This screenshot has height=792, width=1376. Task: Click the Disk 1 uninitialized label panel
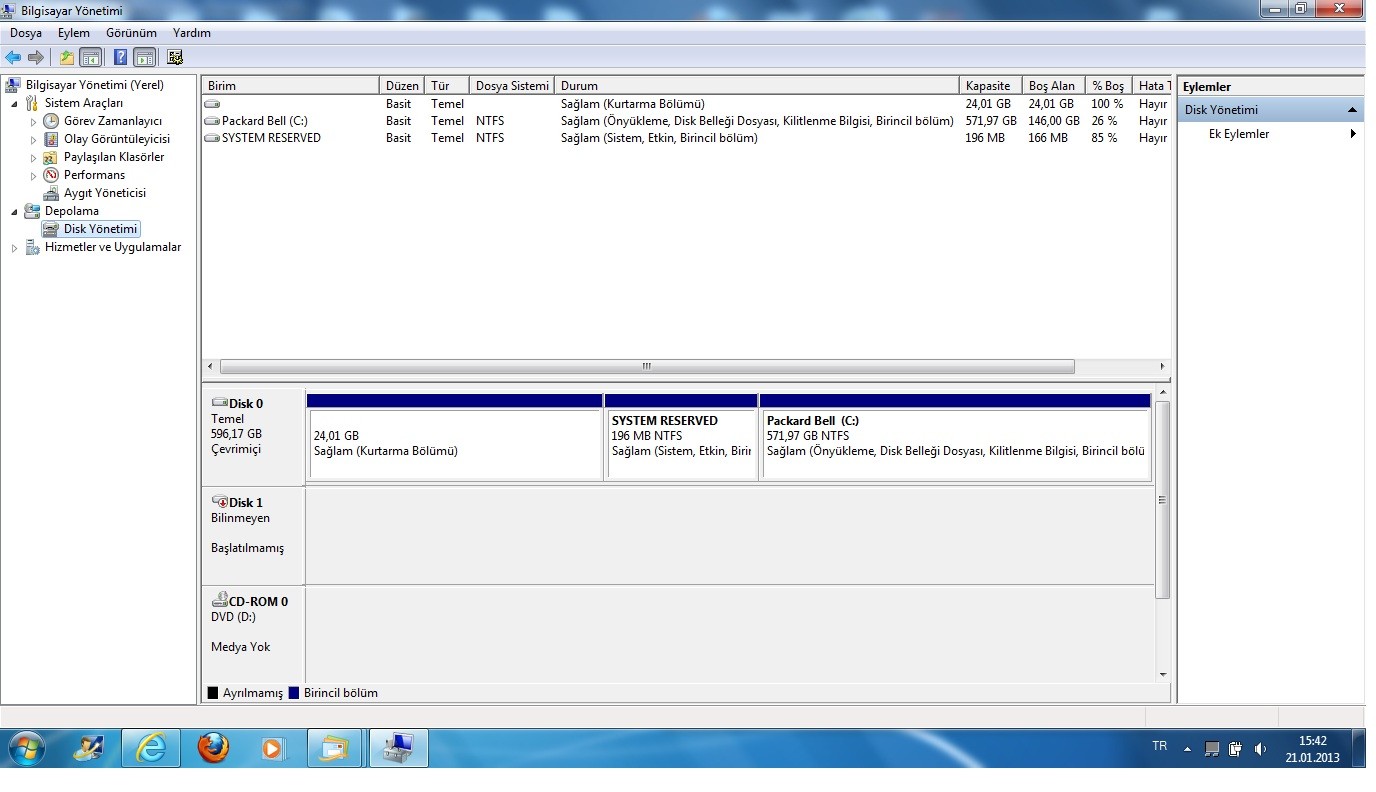[x=254, y=535]
